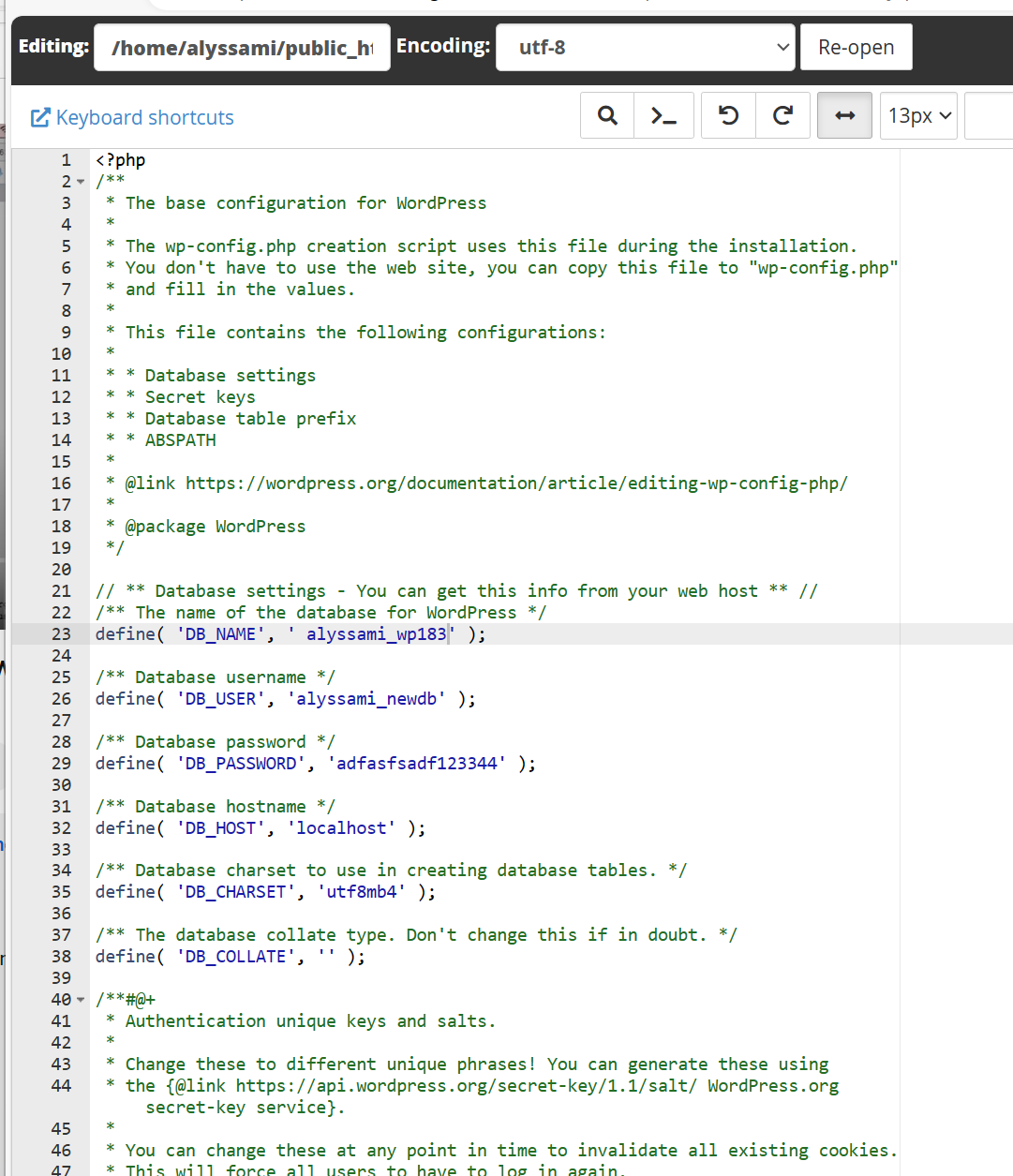Image resolution: width=1013 pixels, height=1176 pixels.
Task: Click the text 'alyssami_wp183' on line 23
Action: tap(377, 634)
